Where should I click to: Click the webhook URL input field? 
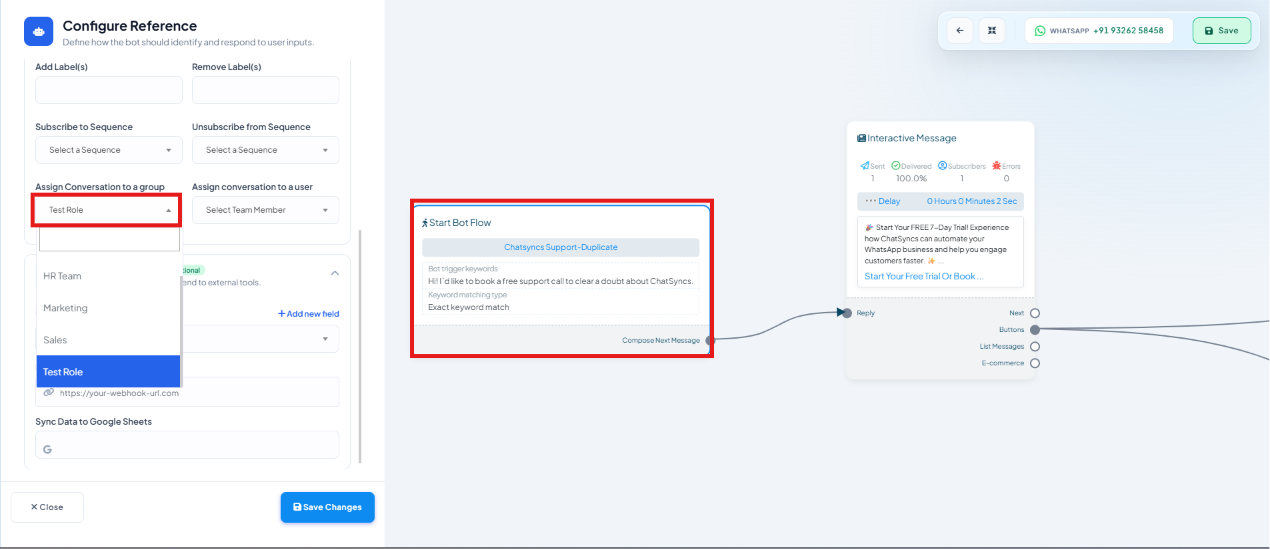tap(187, 392)
